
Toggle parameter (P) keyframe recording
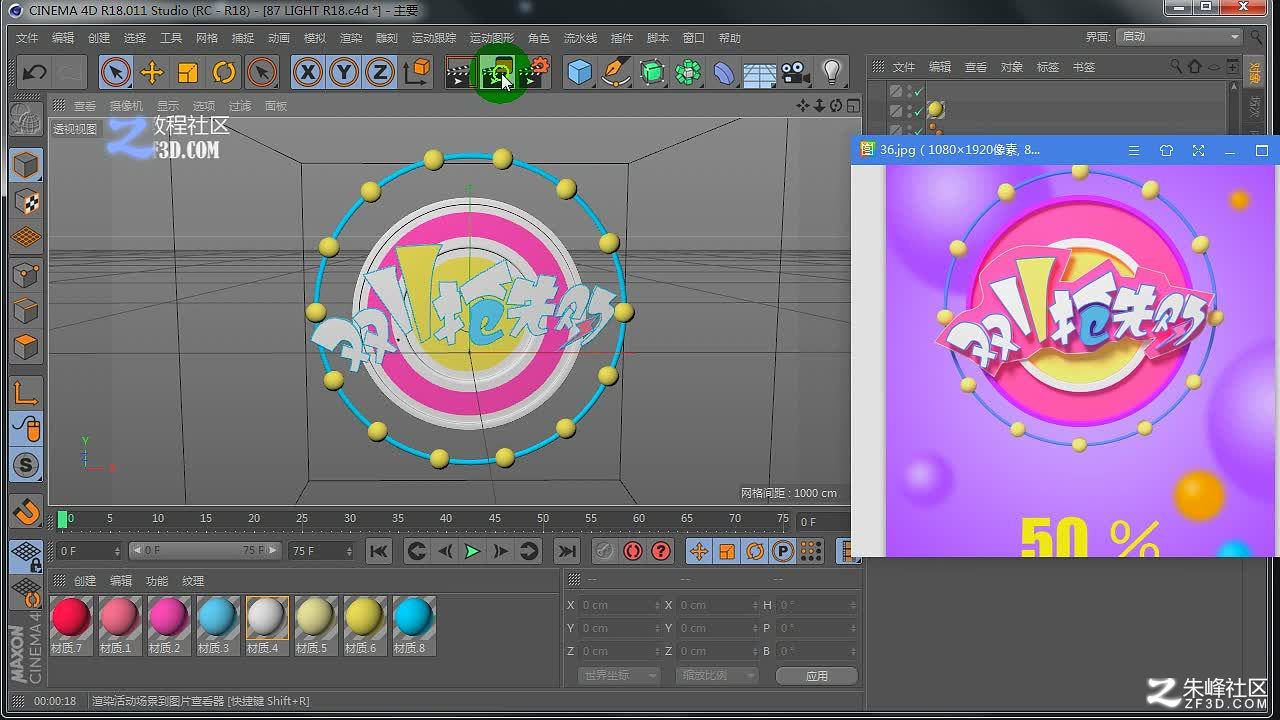click(783, 551)
